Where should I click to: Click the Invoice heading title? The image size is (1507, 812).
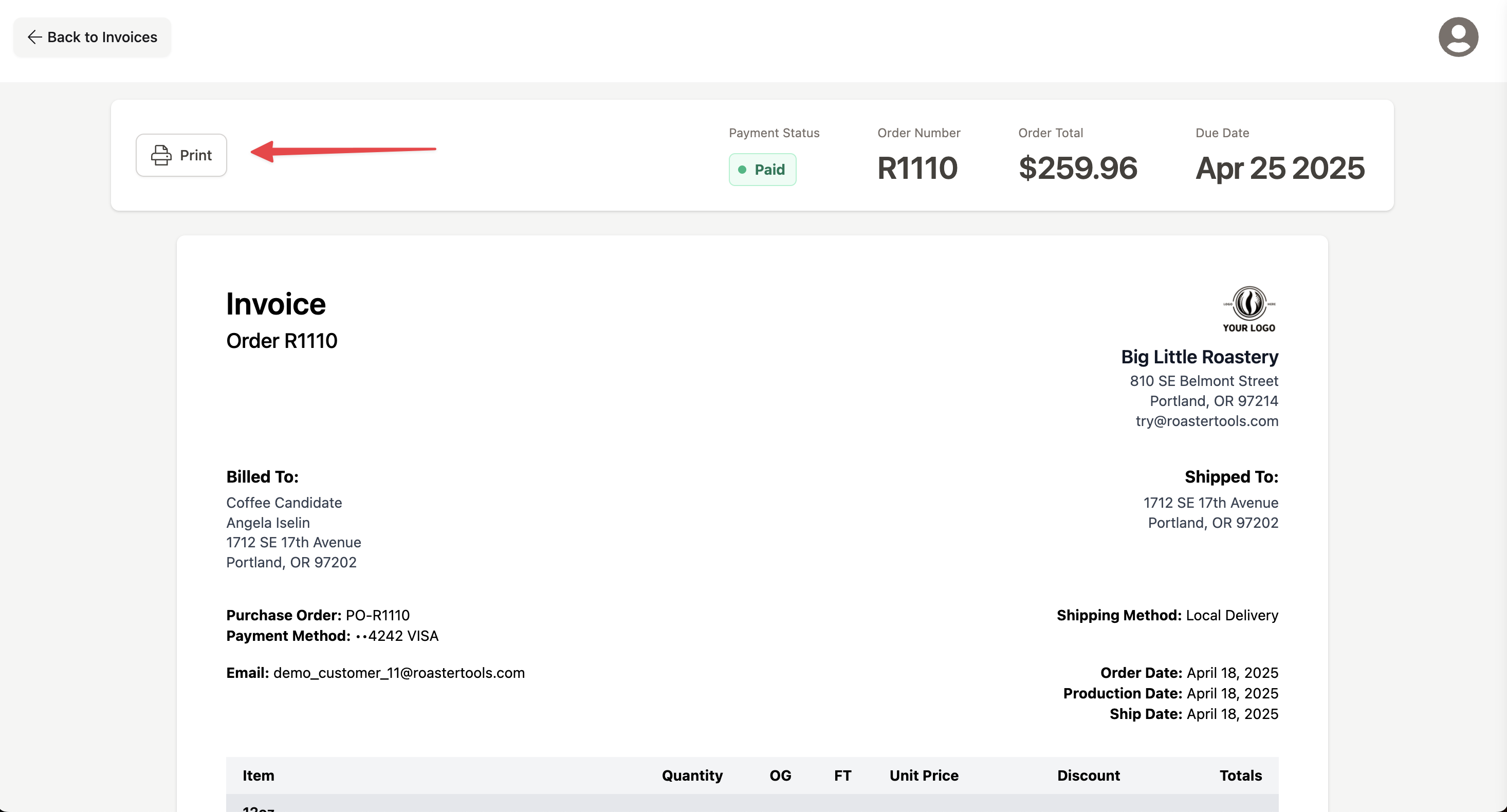275,304
